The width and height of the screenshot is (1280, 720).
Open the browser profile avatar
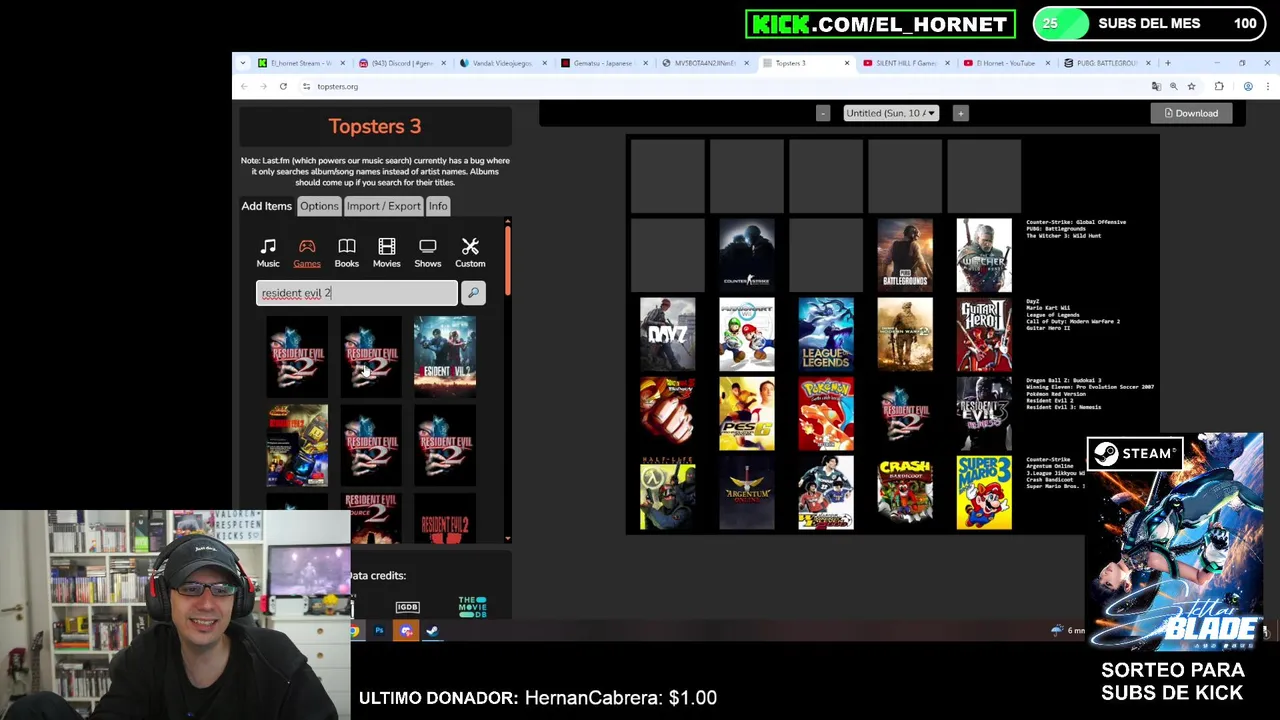pyautogui.click(x=1248, y=86)
